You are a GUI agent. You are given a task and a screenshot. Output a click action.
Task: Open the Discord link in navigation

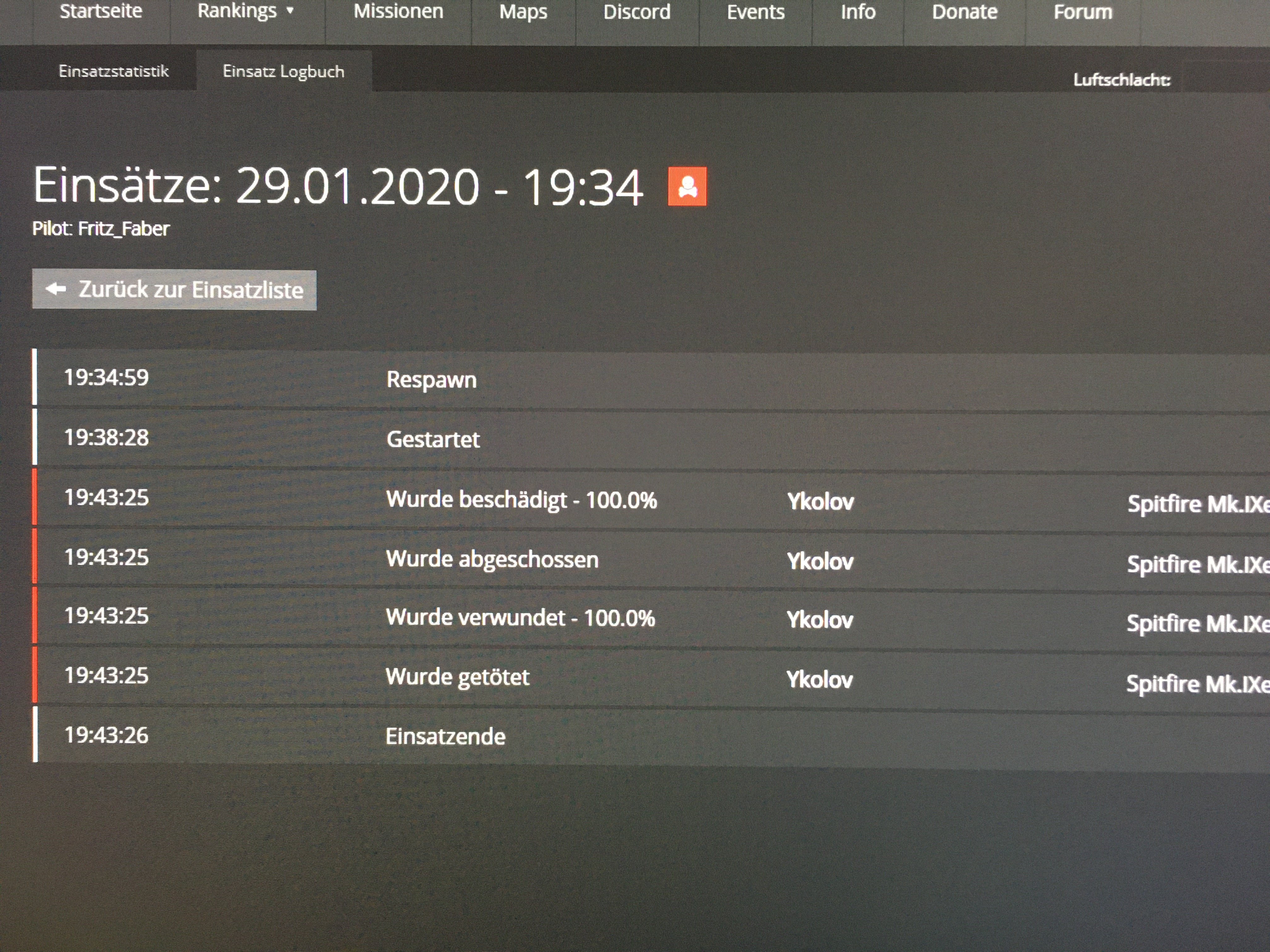tap(637, 12)
